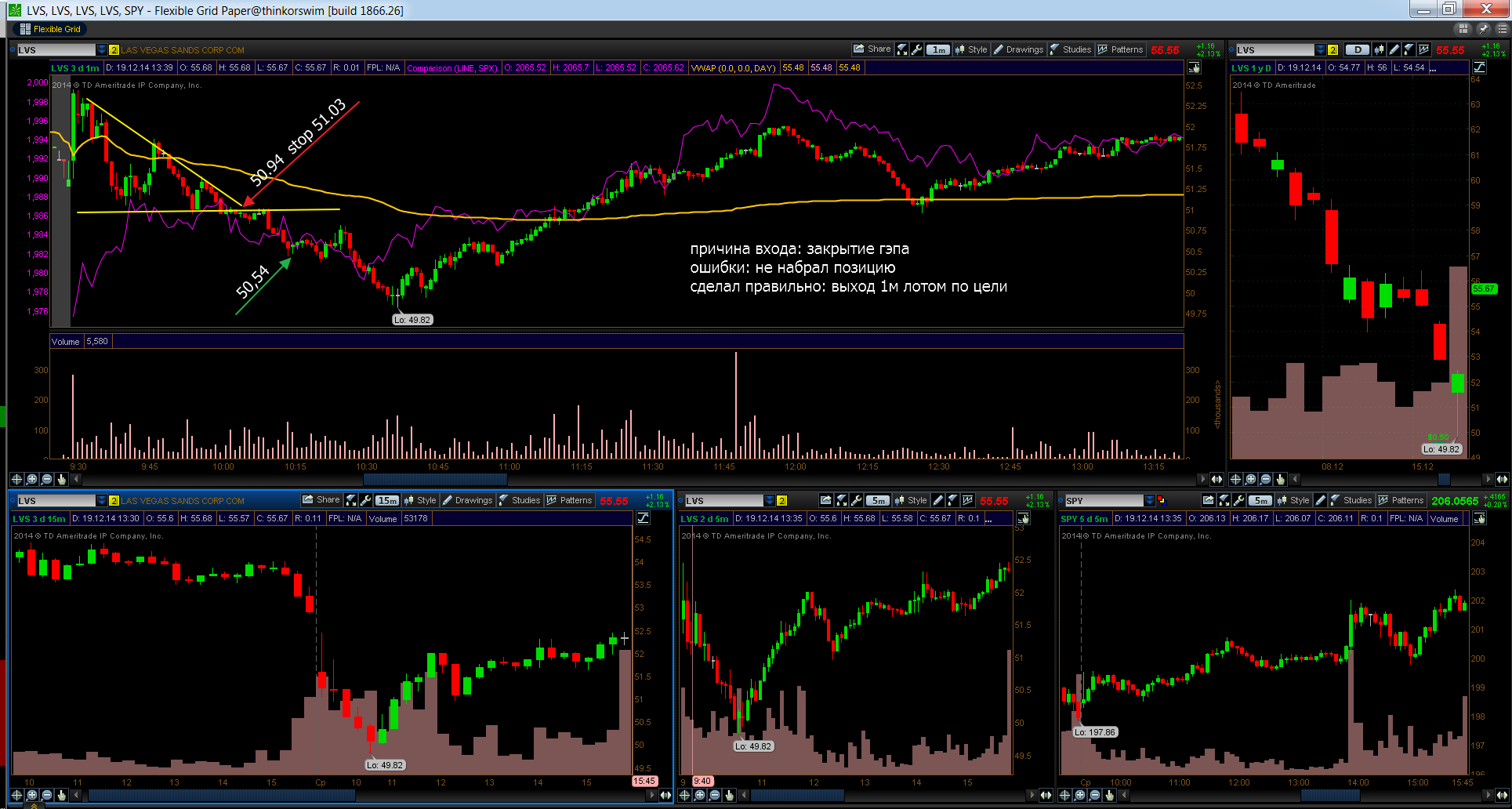
Task: Select LVS symbol field of the 1m chart
Action: [x=56, y=49]
